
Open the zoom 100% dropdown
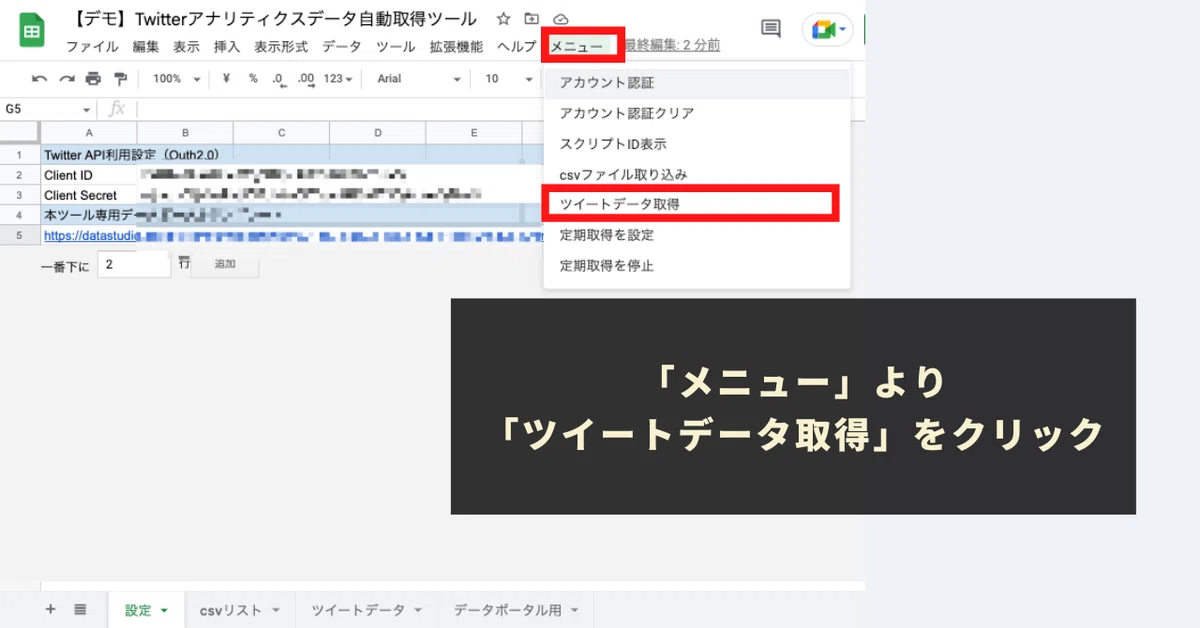coord(176,79)
